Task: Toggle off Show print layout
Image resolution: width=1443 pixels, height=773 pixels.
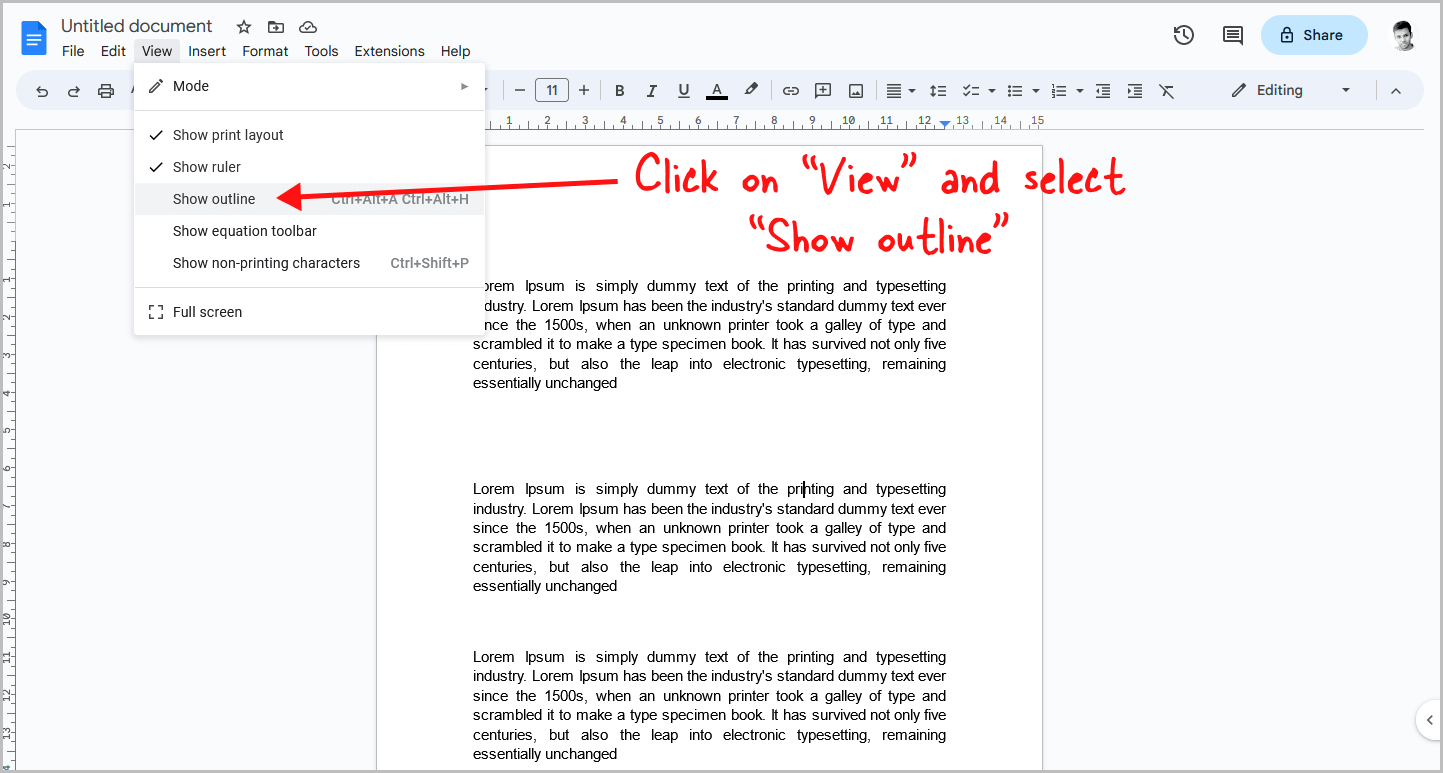Action: 228,134
